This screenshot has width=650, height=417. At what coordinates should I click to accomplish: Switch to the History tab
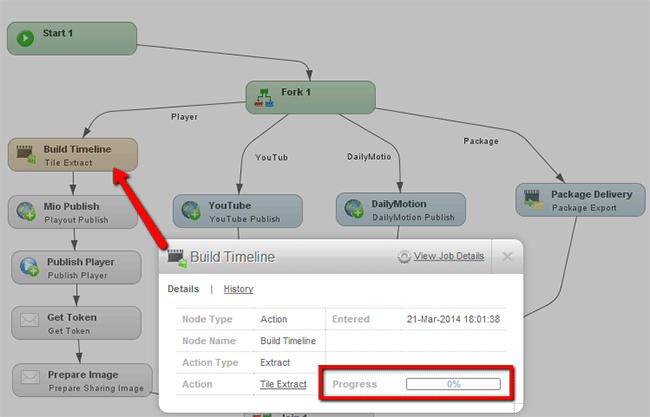tap(238, 289)
